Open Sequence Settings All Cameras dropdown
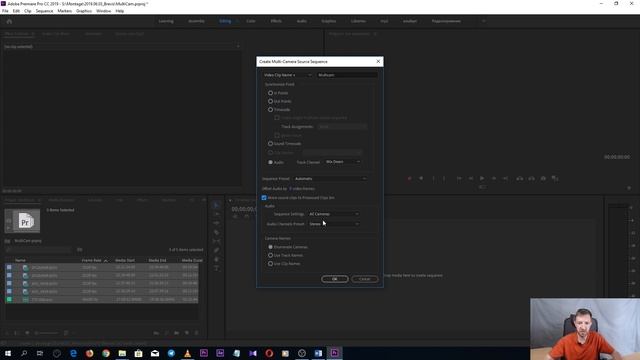This screenshot has height=360, width=640. point(334,214)
